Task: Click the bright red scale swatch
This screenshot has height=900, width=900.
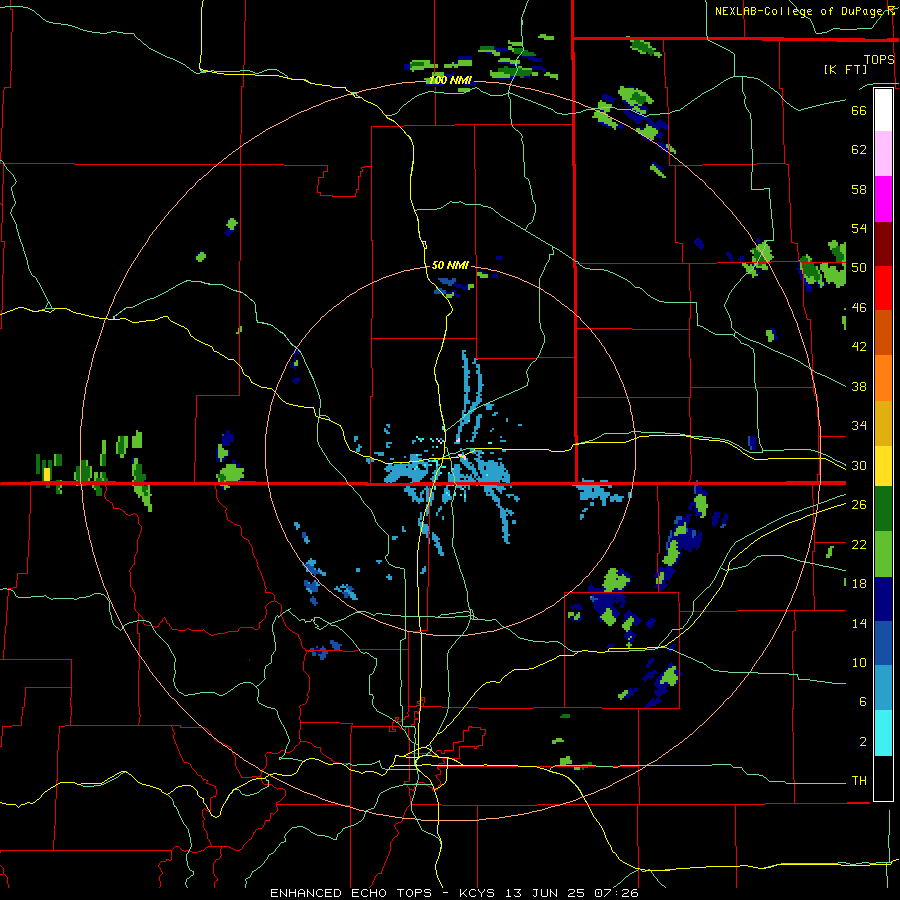Action: click(883, 288)
